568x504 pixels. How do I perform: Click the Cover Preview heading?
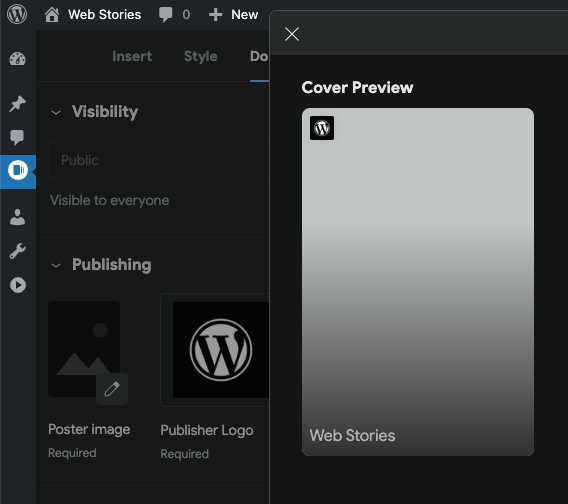[x=357, y=88]
